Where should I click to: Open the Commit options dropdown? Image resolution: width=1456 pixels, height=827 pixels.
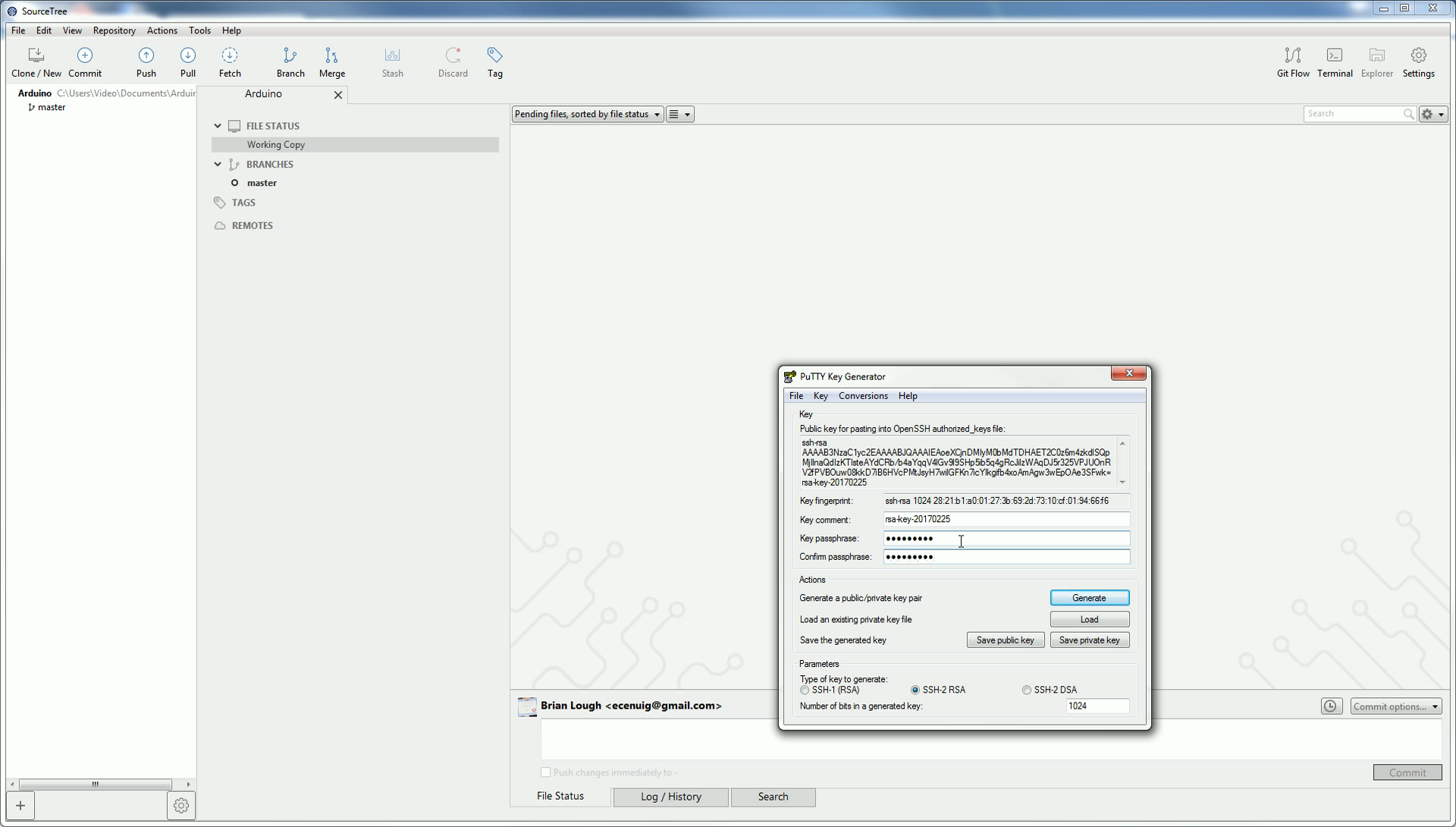[x=1395, y=706]
